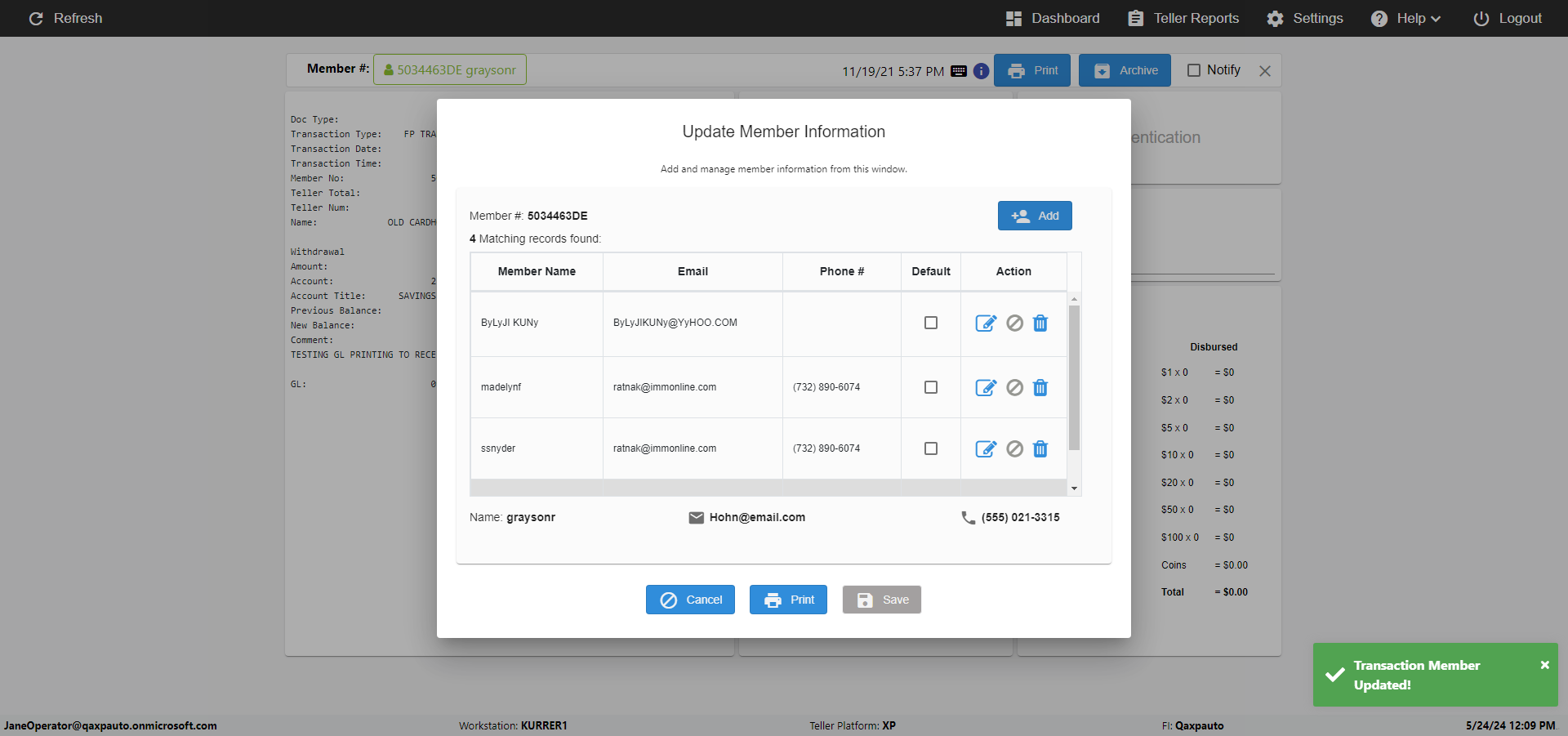Disable the ByLyJI KUNy member record
Image resolution: width=1568 pixels, height=736 pixels.
point(1014,323)
